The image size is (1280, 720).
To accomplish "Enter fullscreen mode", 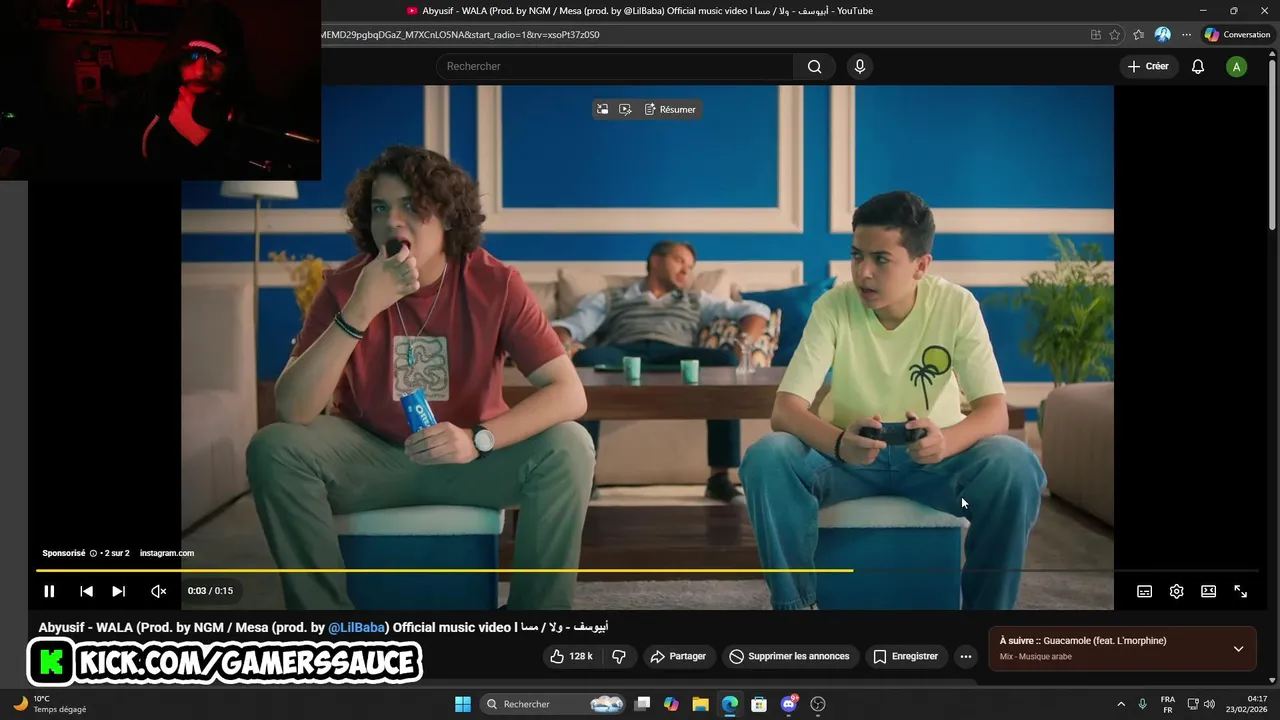I will point(1240,591).
